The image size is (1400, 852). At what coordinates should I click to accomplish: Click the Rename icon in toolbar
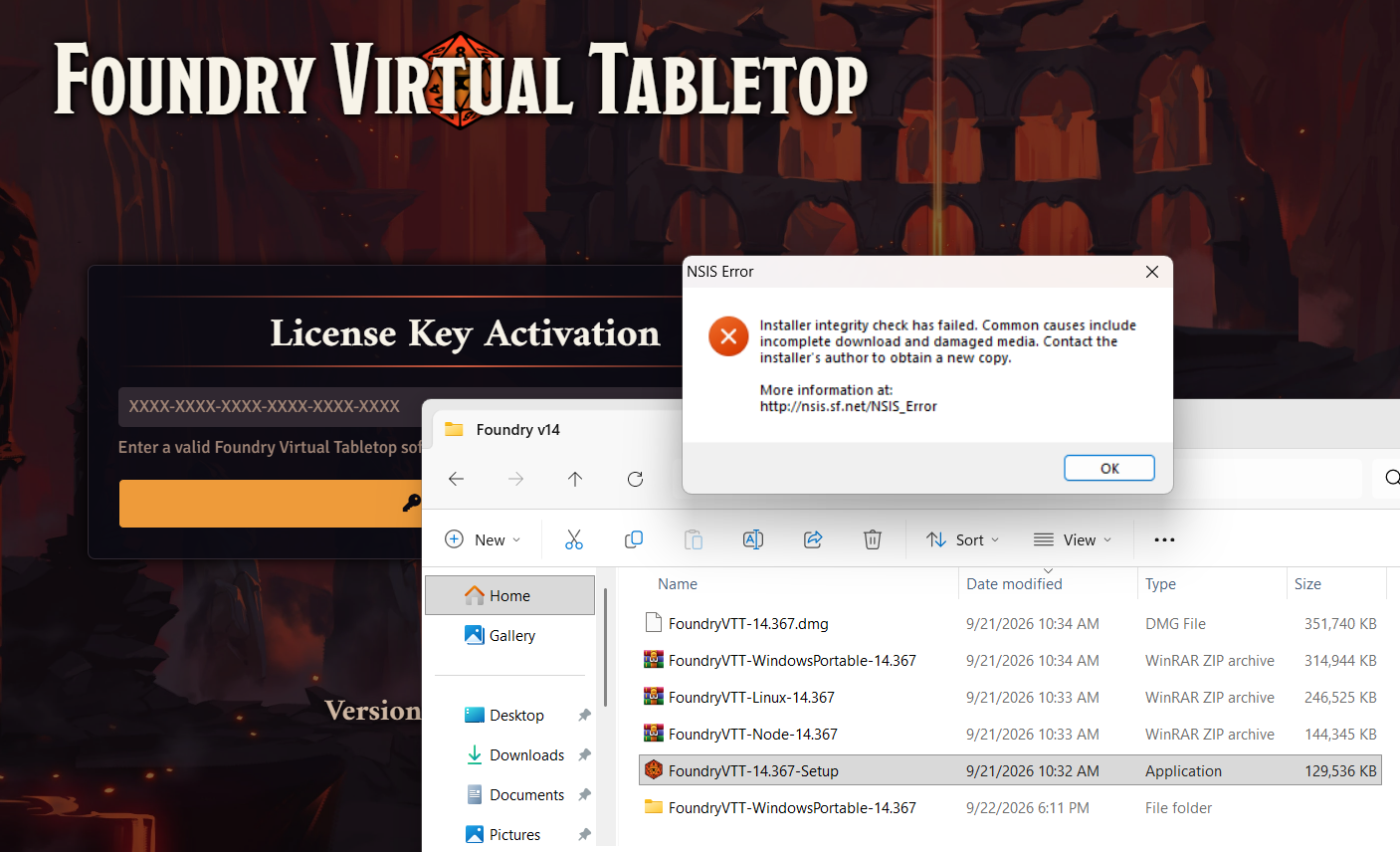(753, 539)
